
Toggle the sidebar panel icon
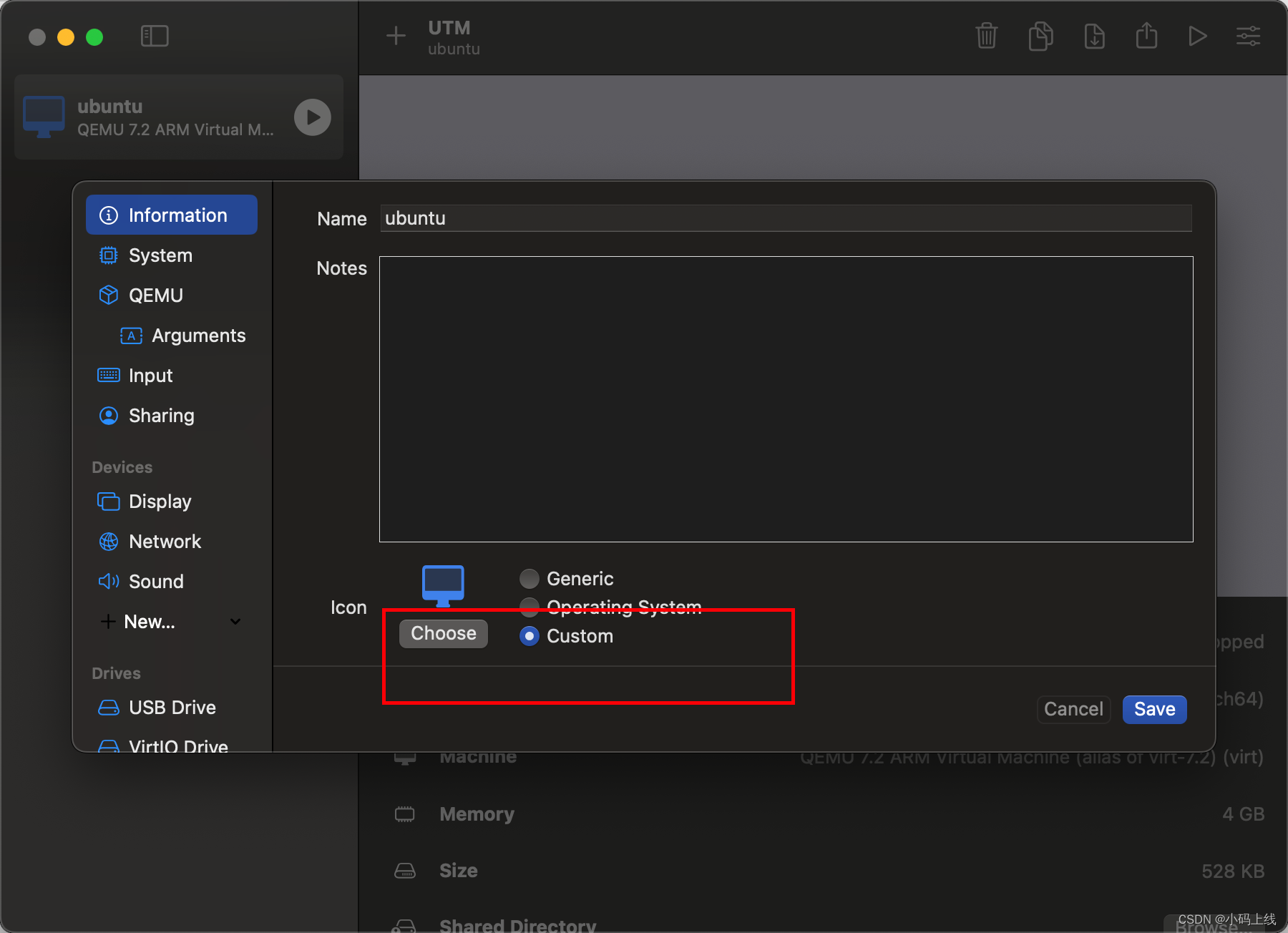pyautogui.click(x=155, y=36)
